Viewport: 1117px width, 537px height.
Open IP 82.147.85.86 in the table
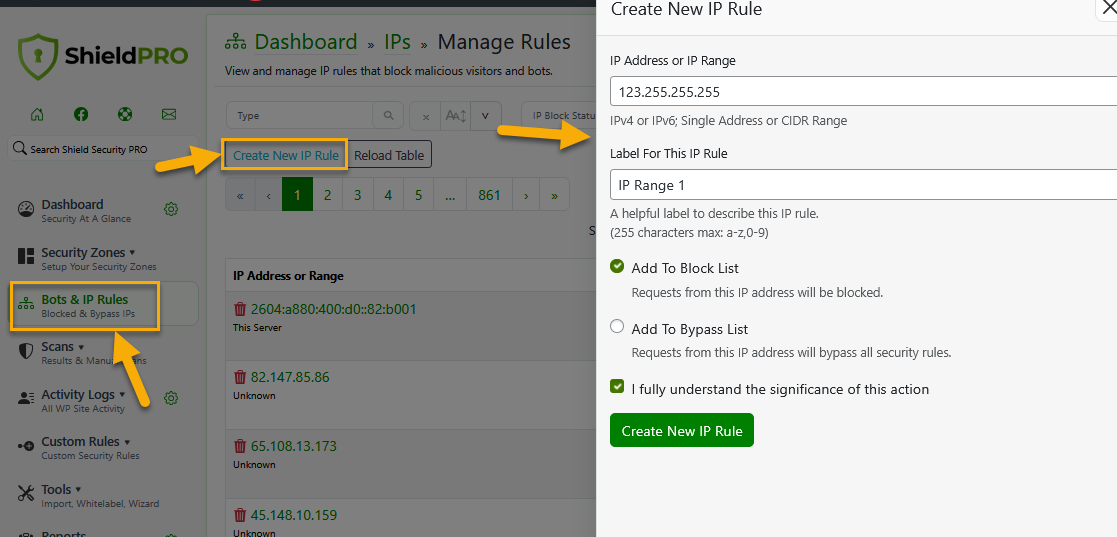click(290, 377)
